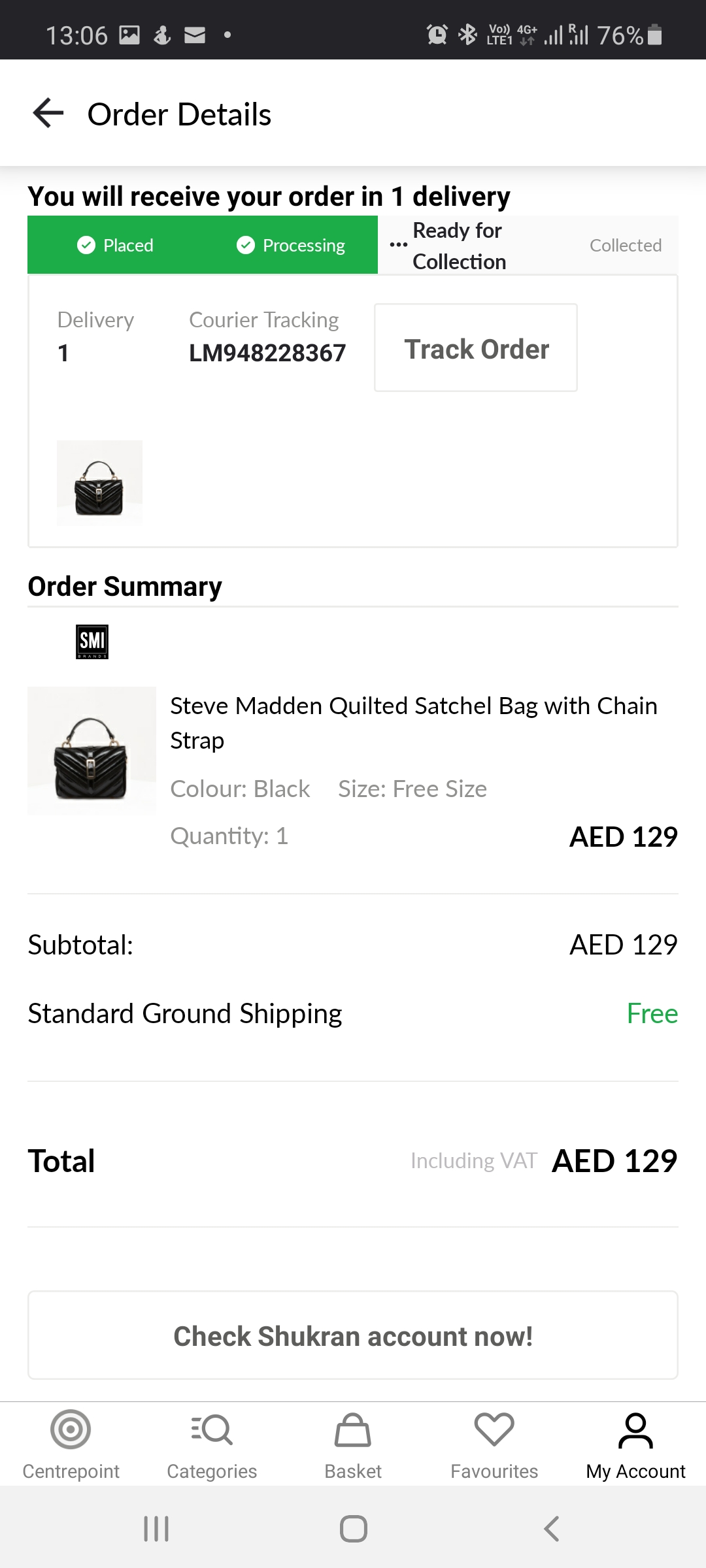This screenshot has height=1568, width=706.
Task: Open the delivery bag thumbnail image
Action: pyautogui.click(x=99, y=483)
